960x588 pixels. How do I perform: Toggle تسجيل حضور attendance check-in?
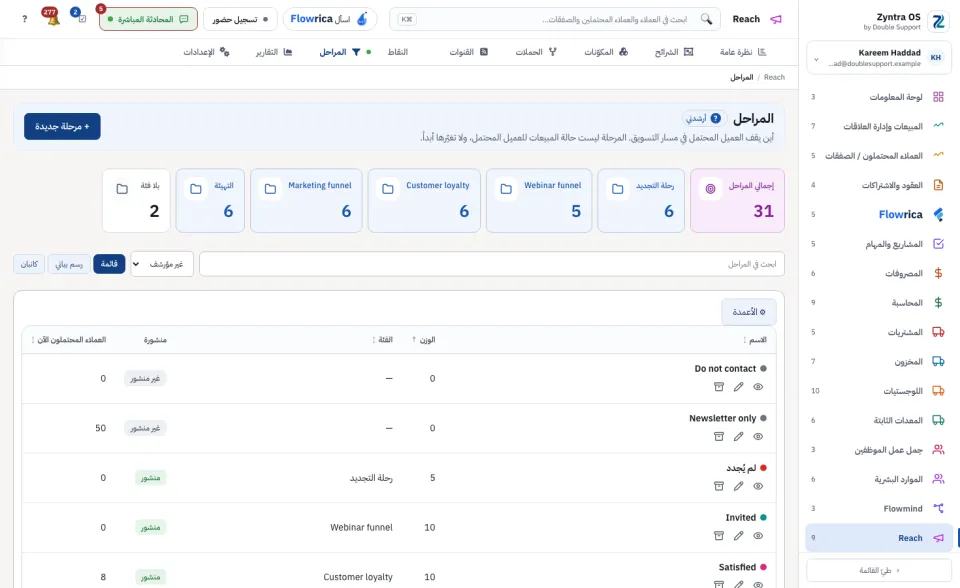pyautogui.click(x=240, y=19)
